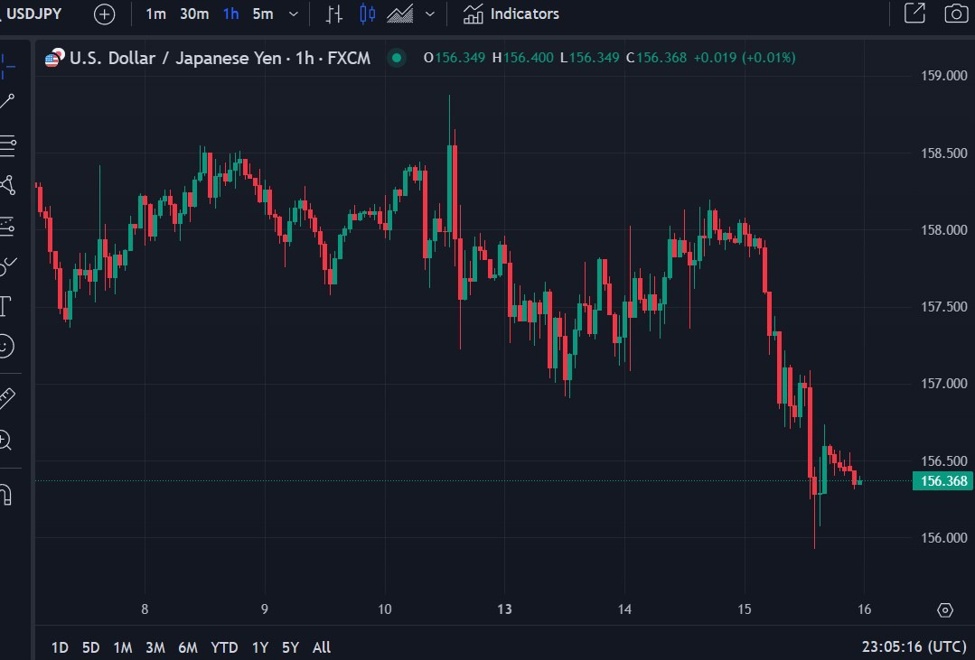Viewport: 975px width, 660px height.
Task: Expand the chart style dropdown arrow
Action: pyautogui.click(x=430, y=14)
